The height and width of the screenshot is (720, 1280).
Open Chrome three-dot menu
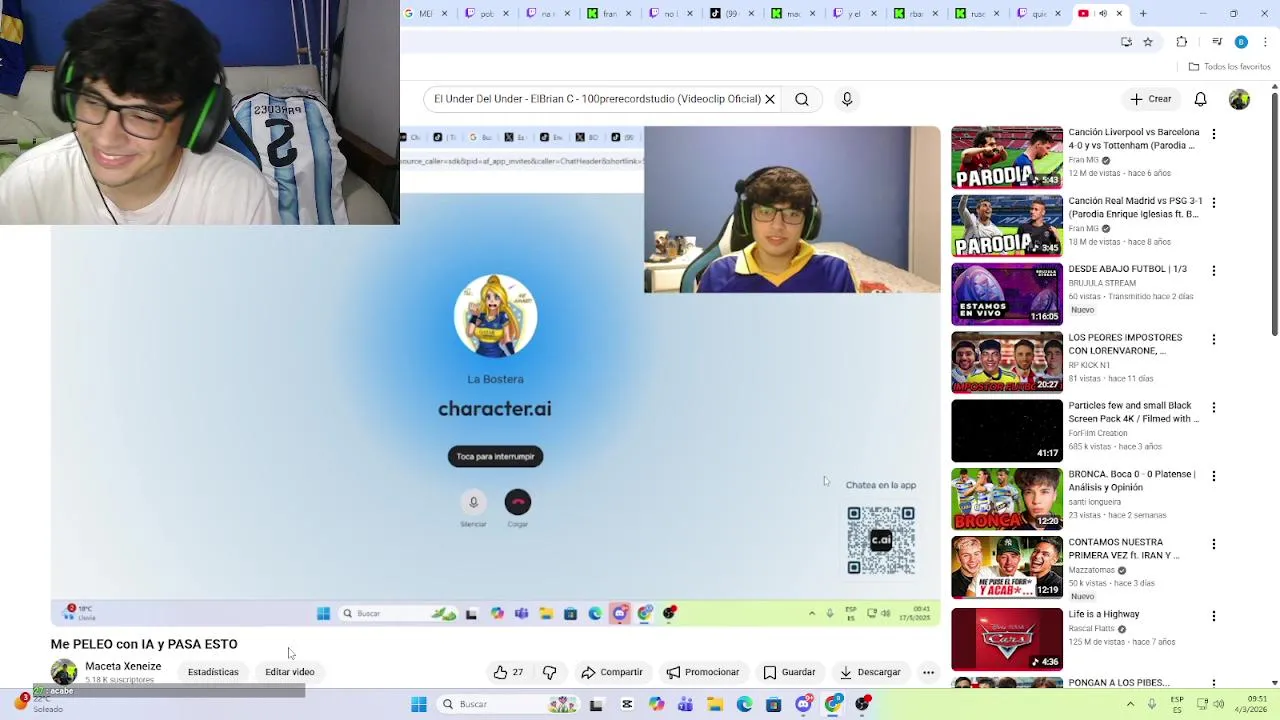click(1265, 42)
